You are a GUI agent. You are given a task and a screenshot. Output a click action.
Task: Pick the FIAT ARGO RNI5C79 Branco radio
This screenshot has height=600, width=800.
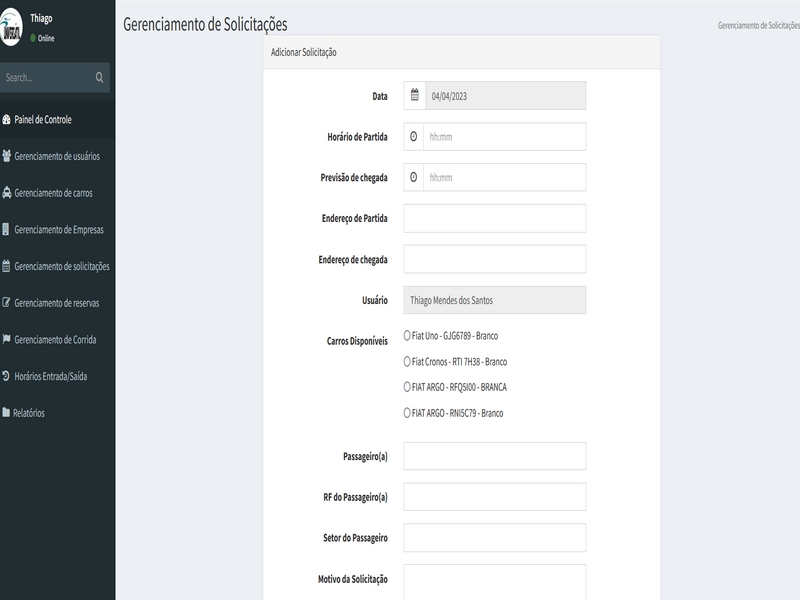tap(407, 413)
